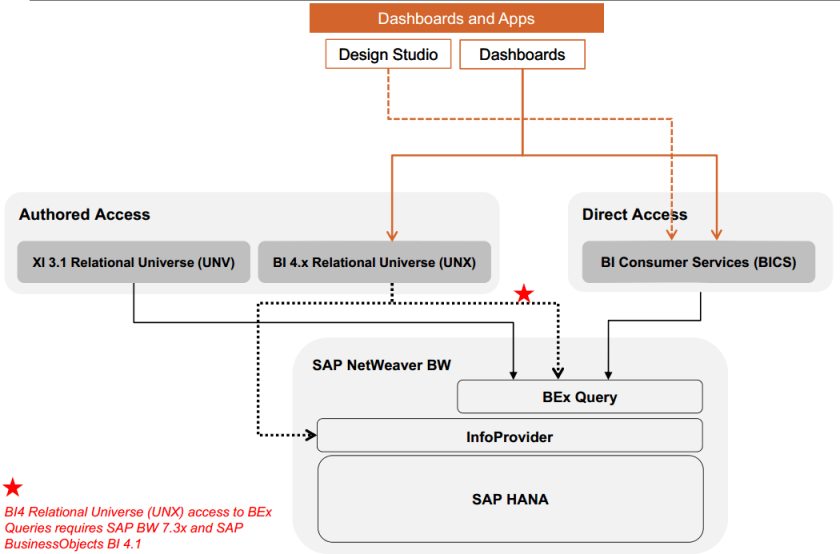
Task: Click the InfoProvider box
Action: pyautogui.click(x=509, y=436)
